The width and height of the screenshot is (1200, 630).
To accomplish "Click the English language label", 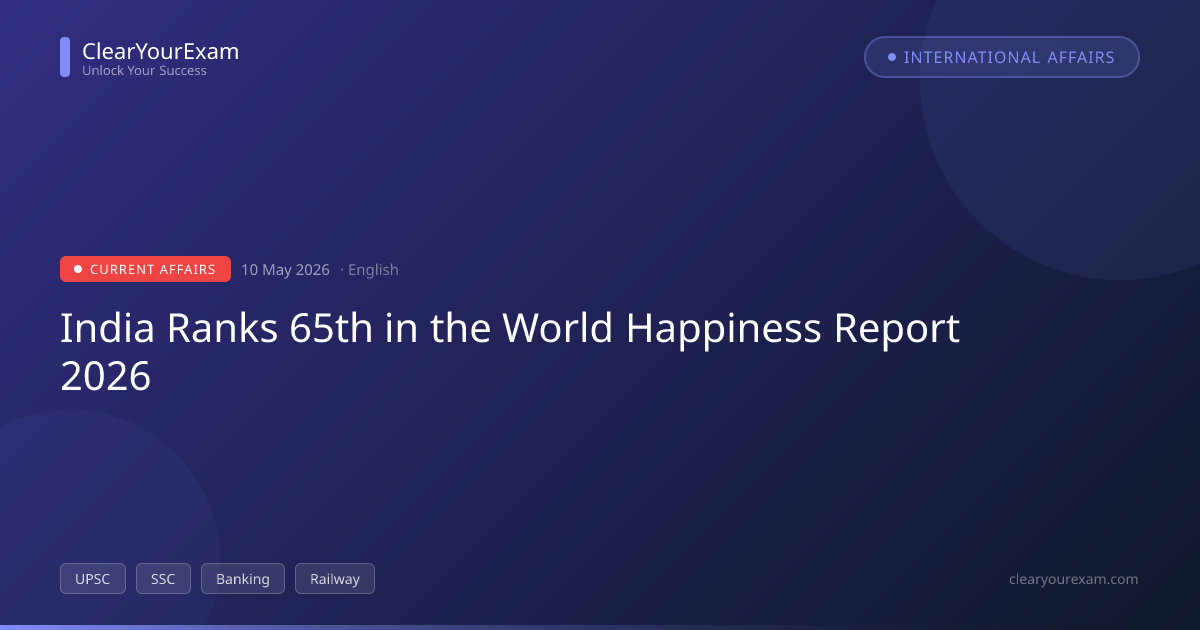I will [373, 269].
